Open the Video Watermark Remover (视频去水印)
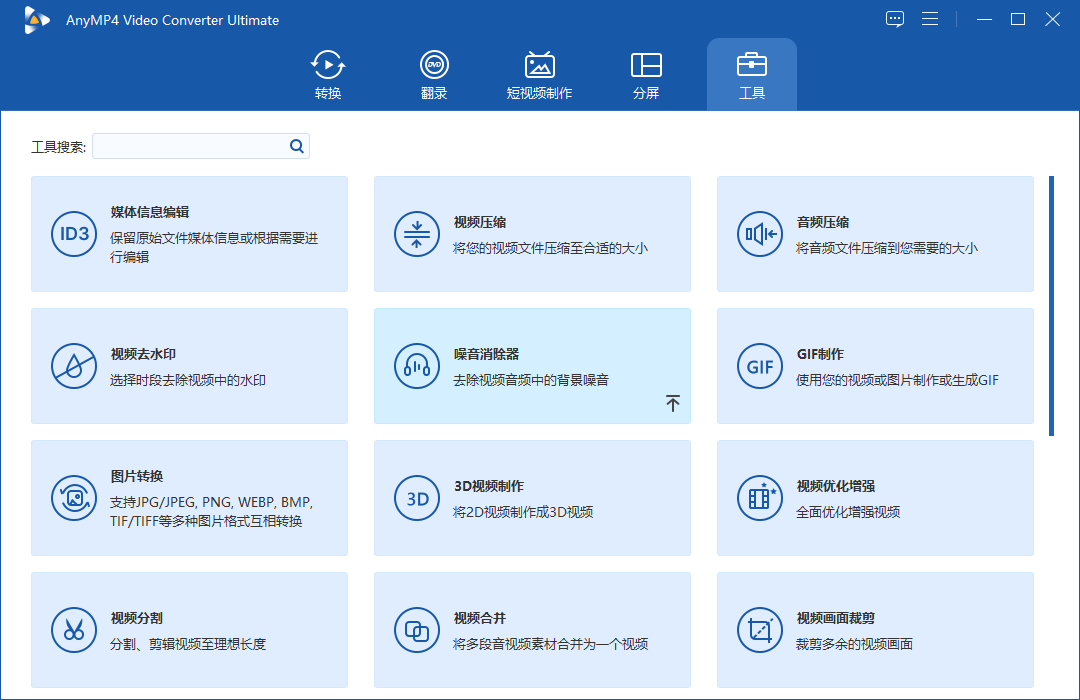This screenshot has height=700, width=1080. click(189, 366)
